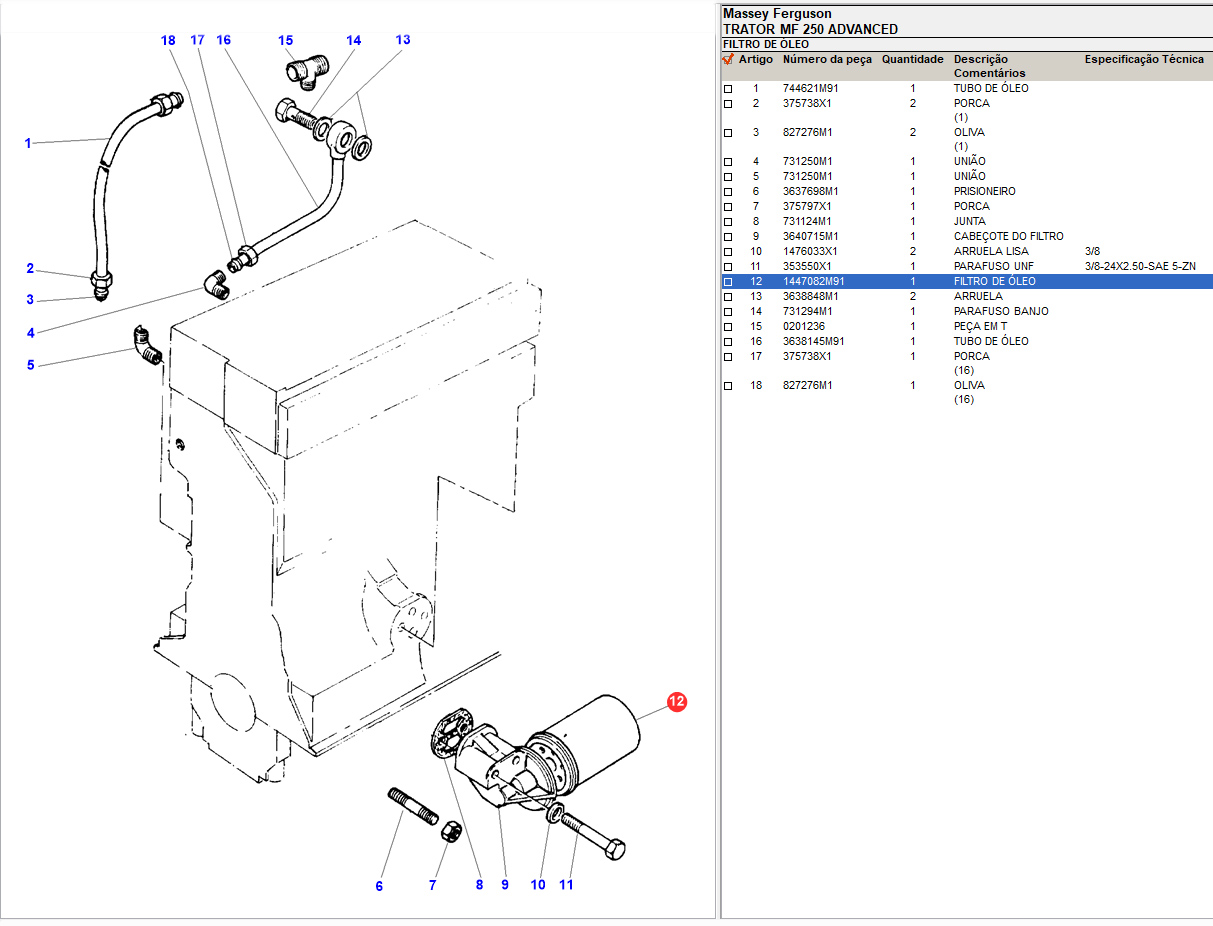Select callout number 15 in the diagram

(286, 41)
